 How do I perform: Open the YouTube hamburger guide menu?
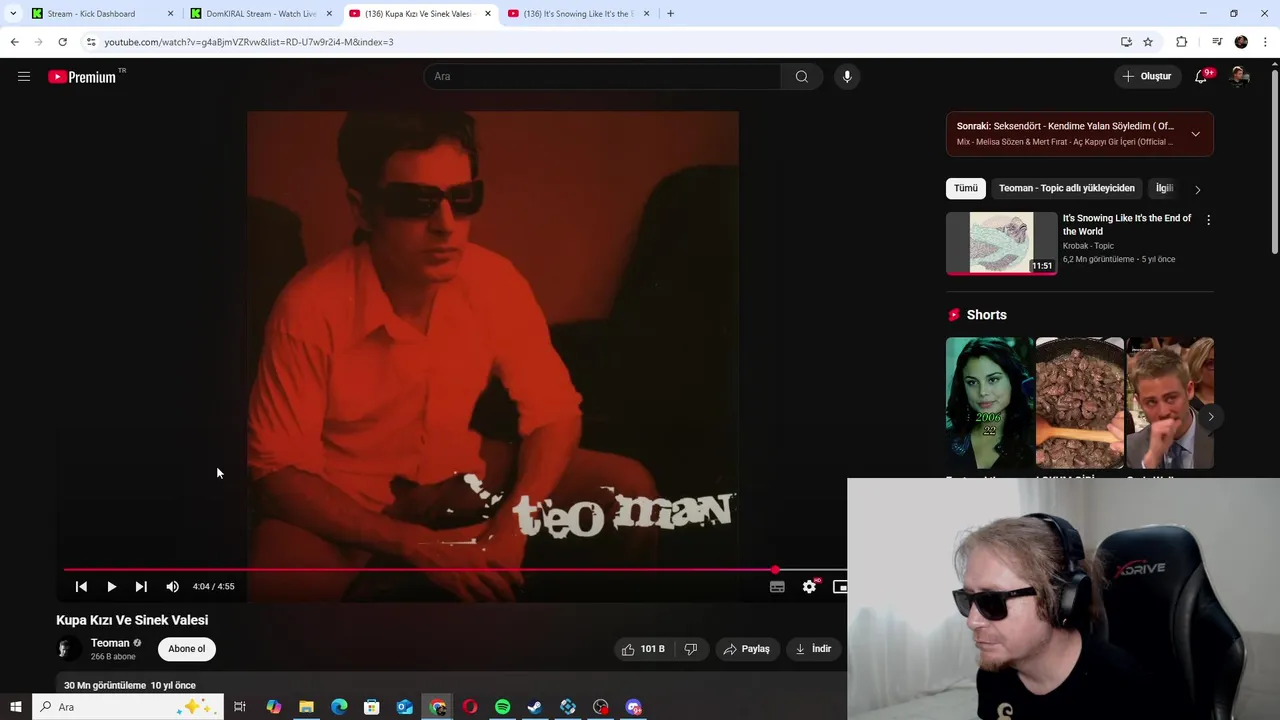click(x=24, y=77)
